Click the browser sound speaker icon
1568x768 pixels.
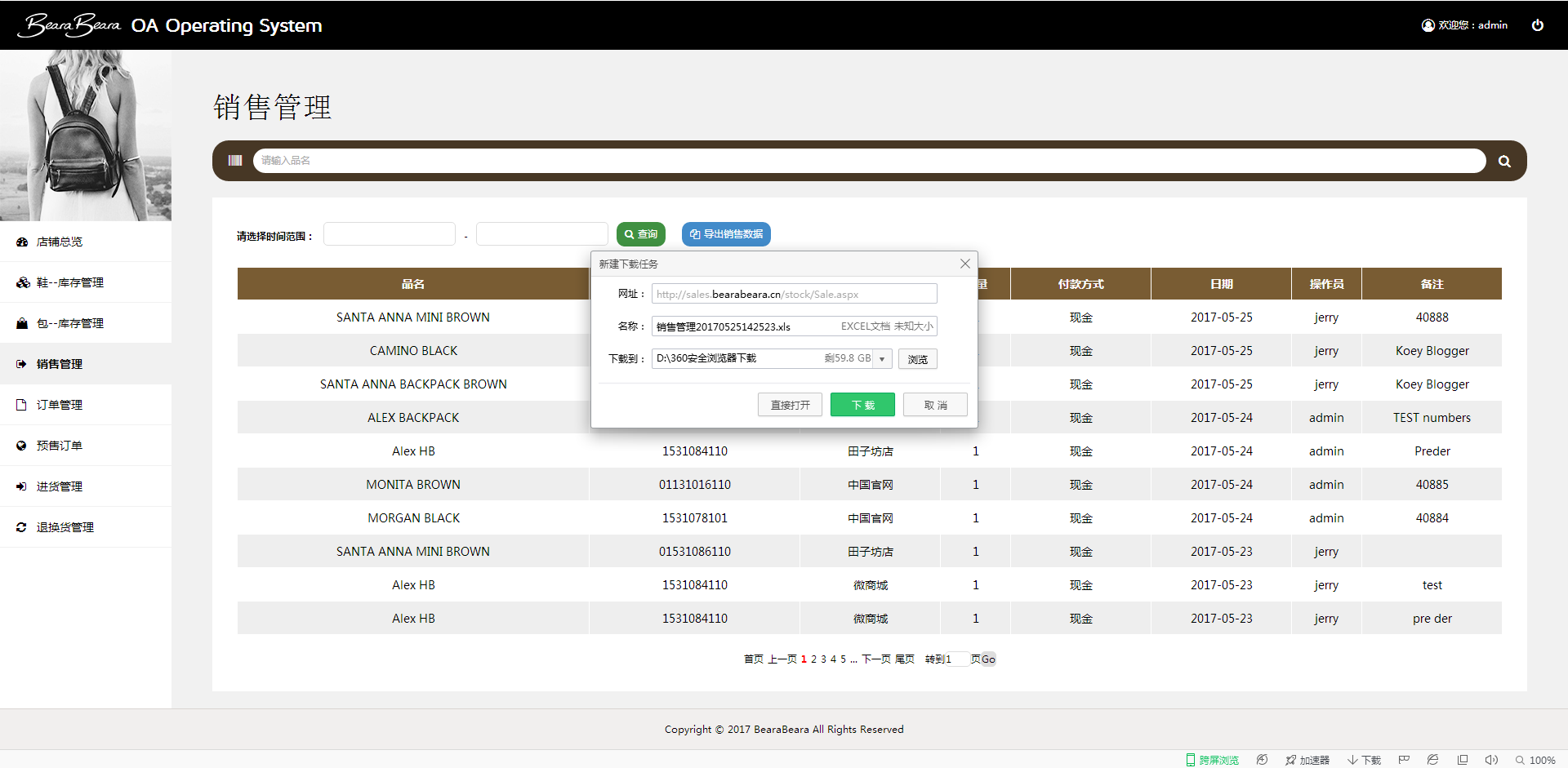coord(1490,760)
